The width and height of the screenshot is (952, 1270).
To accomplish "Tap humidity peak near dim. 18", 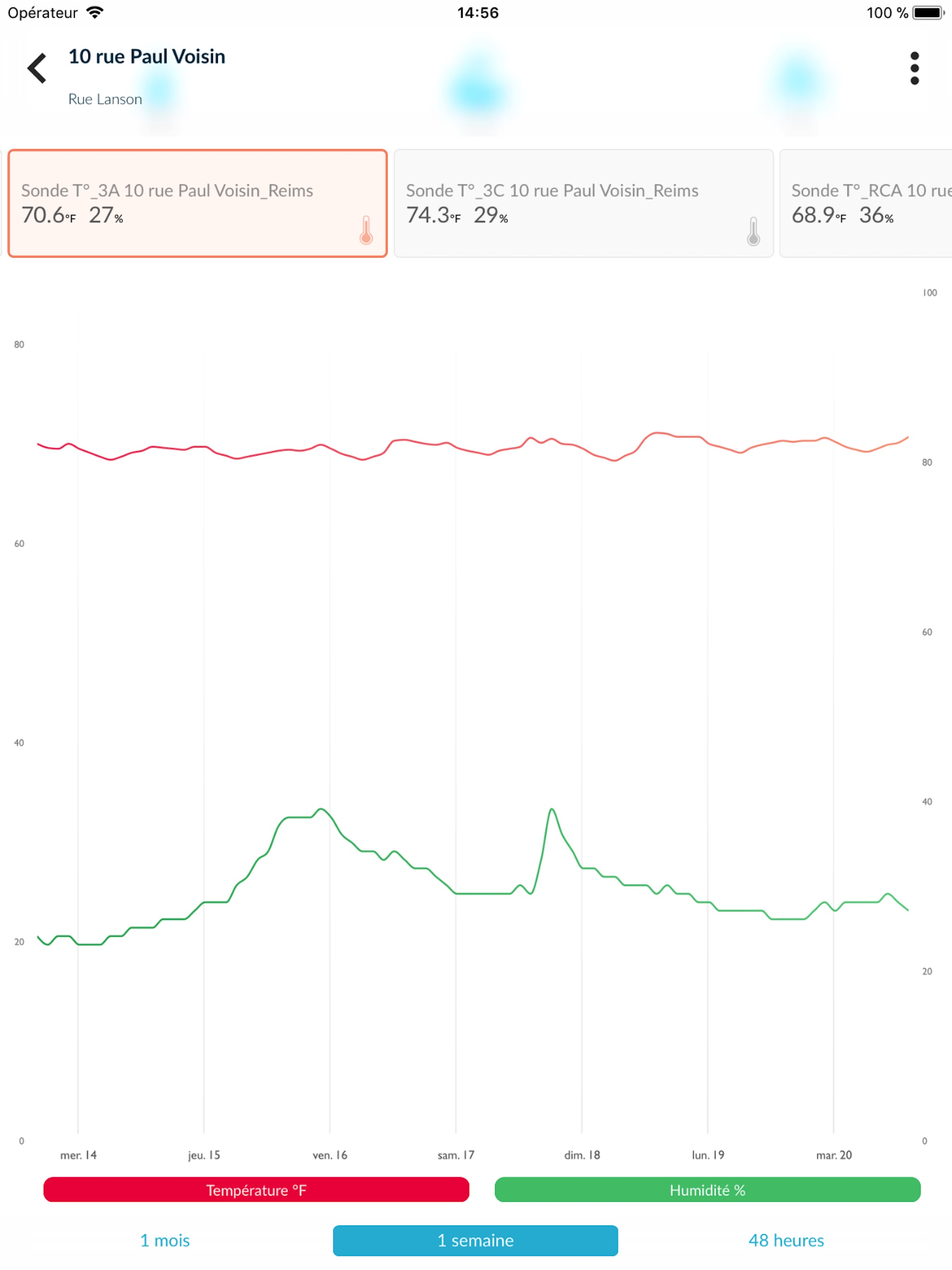I will (552, 809).
